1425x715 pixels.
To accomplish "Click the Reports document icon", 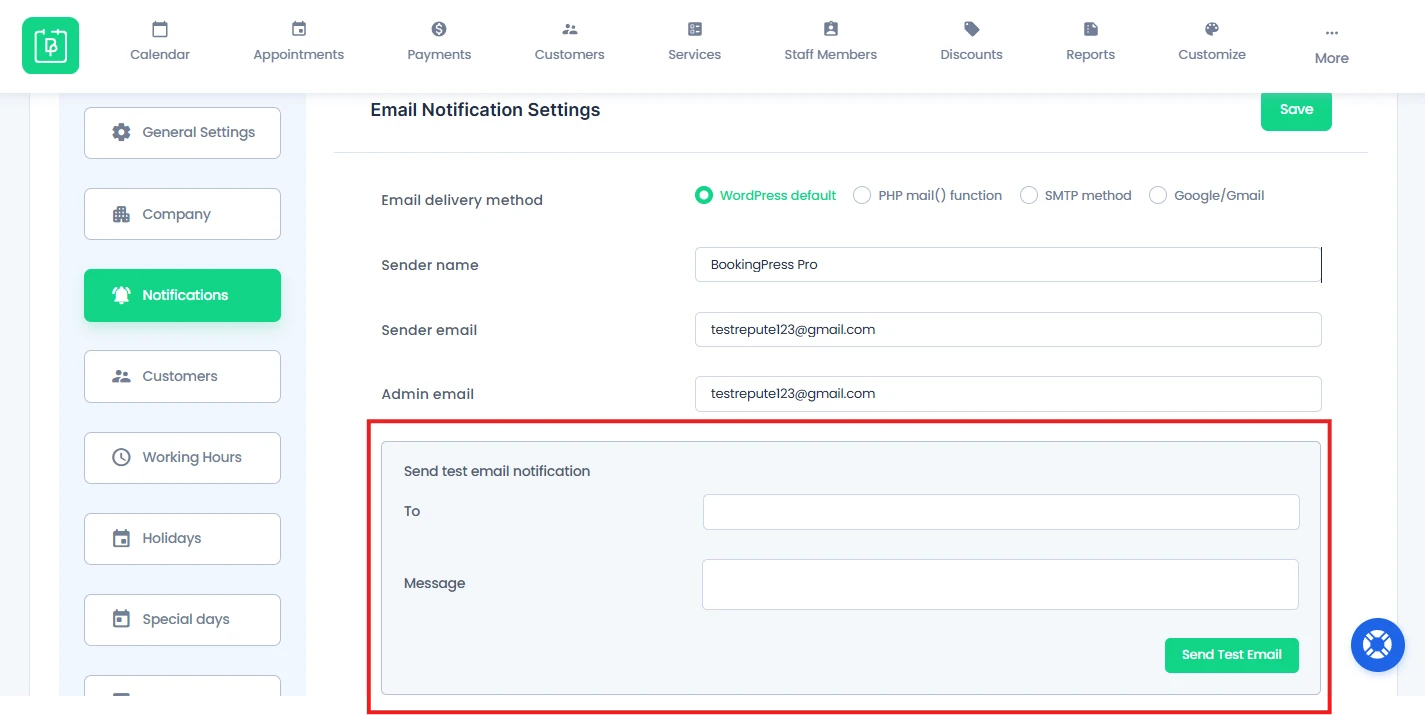I will (x=1091, y=29).
